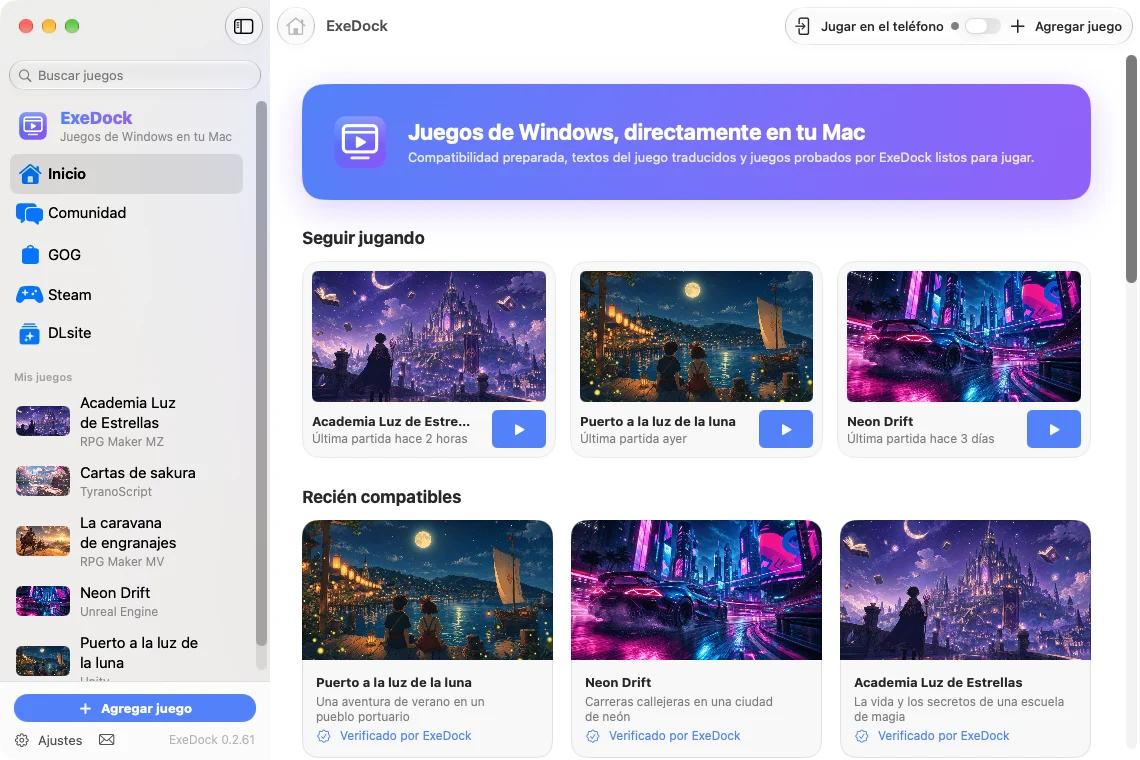Select Neon Drift in Mis juegos list
This screenshot has height=760, width=1140.
tap(127, 601)
